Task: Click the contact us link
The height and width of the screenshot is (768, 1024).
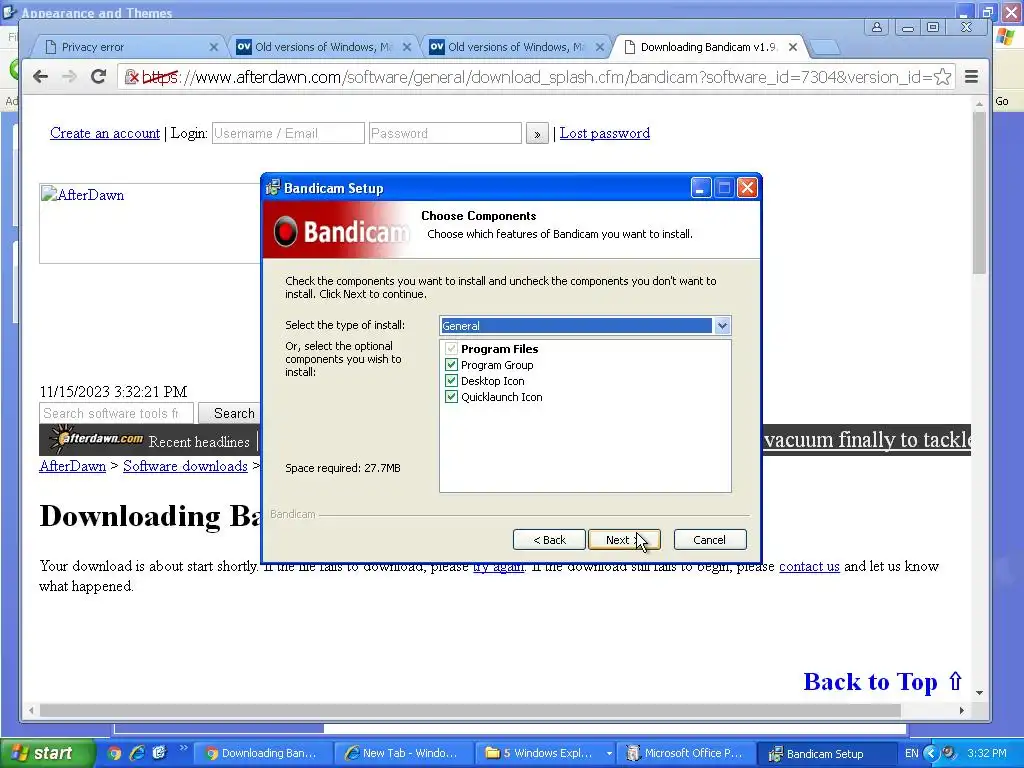Action: (809, 566)
